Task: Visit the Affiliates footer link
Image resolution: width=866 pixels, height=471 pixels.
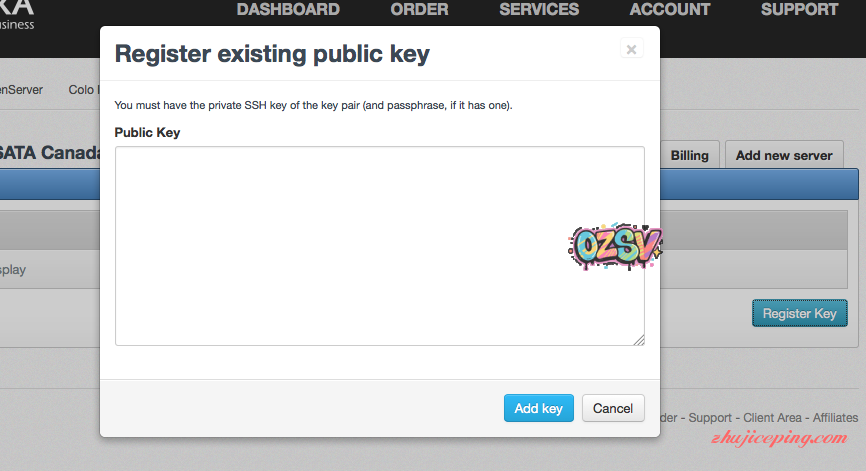Action: [x=834, y=417]
